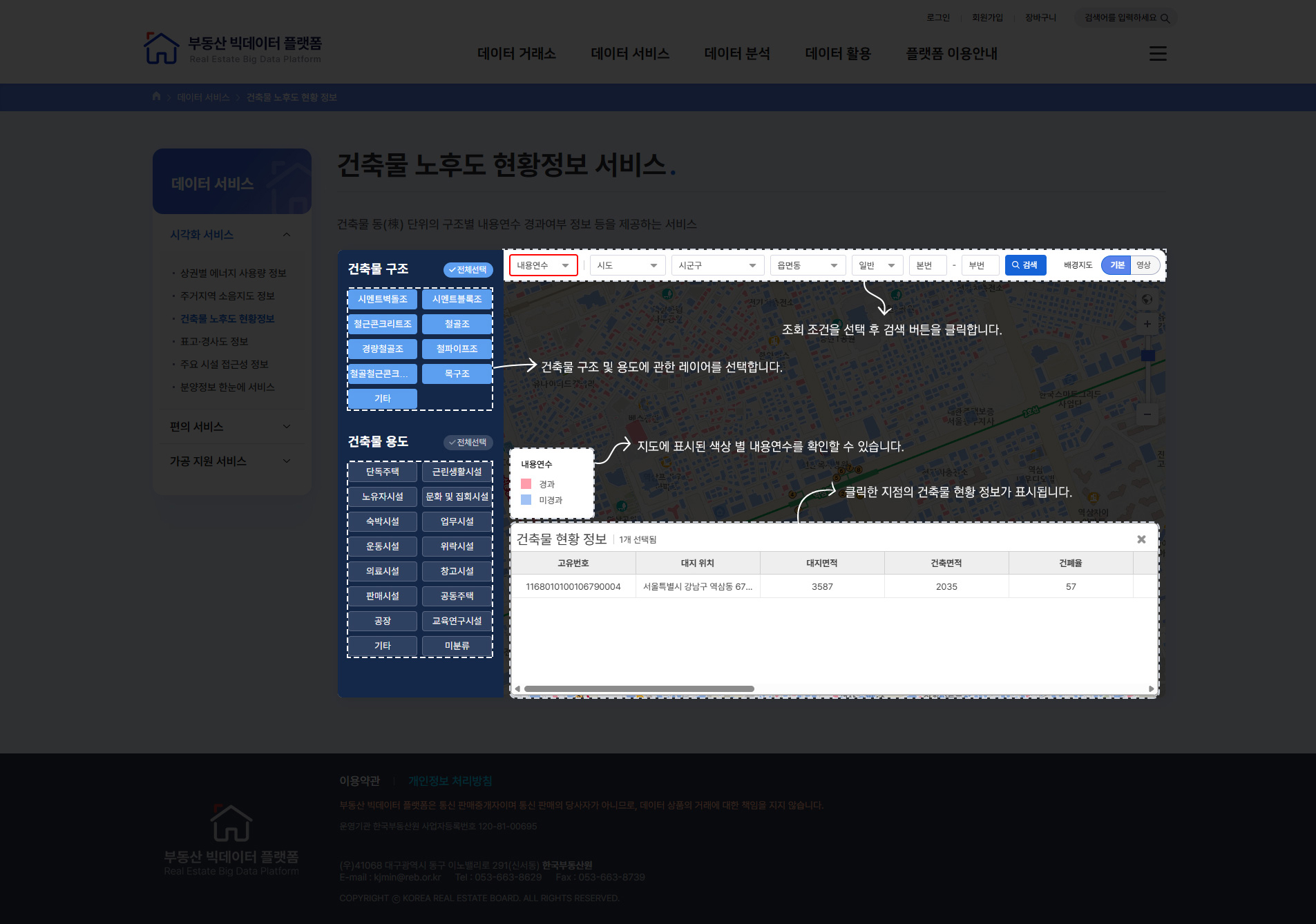
Task: Click the platform house logo in header
Action: pos(161,48)
